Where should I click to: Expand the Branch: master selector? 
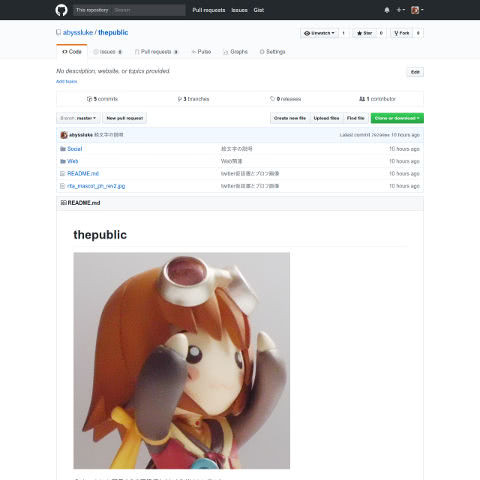point(78,118)
